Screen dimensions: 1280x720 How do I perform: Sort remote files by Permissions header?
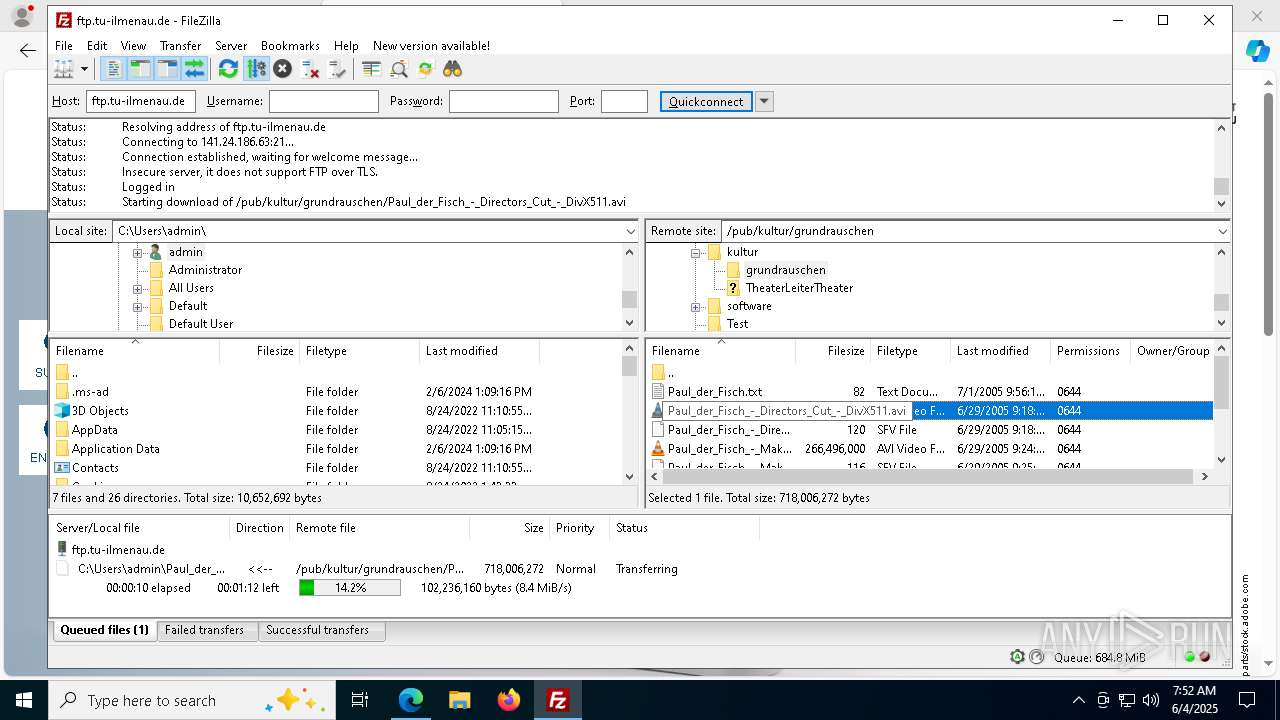[1091, 351]
